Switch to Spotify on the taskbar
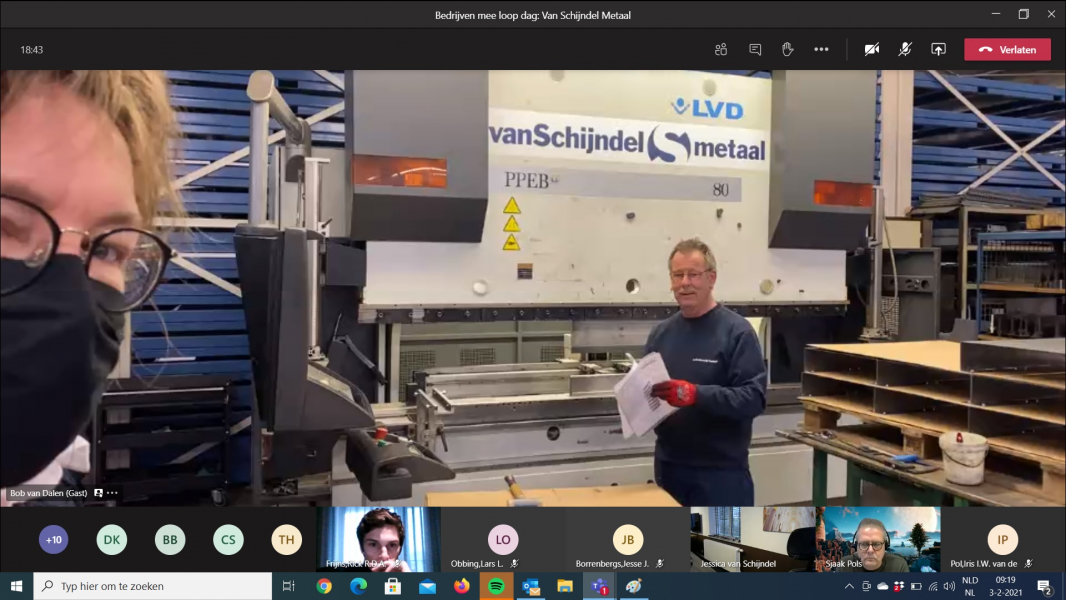This screenshot has width=1066, height=600. 496,586
